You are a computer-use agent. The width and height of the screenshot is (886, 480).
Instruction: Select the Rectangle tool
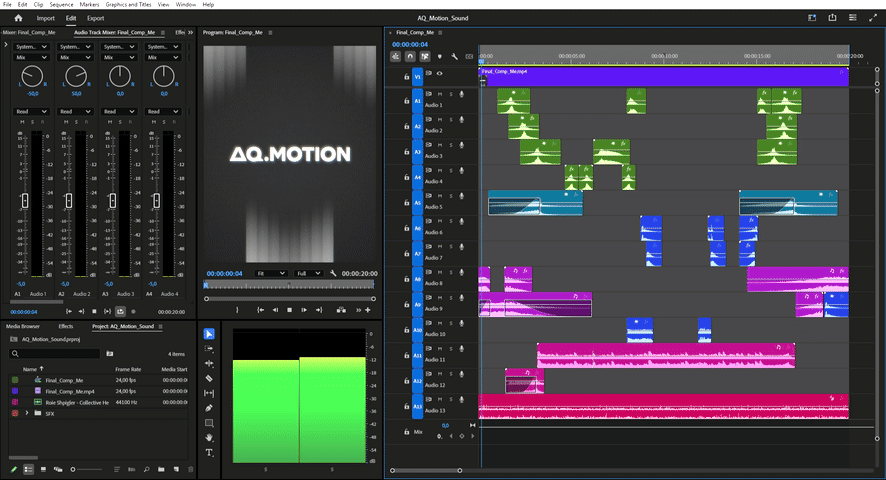209,423
